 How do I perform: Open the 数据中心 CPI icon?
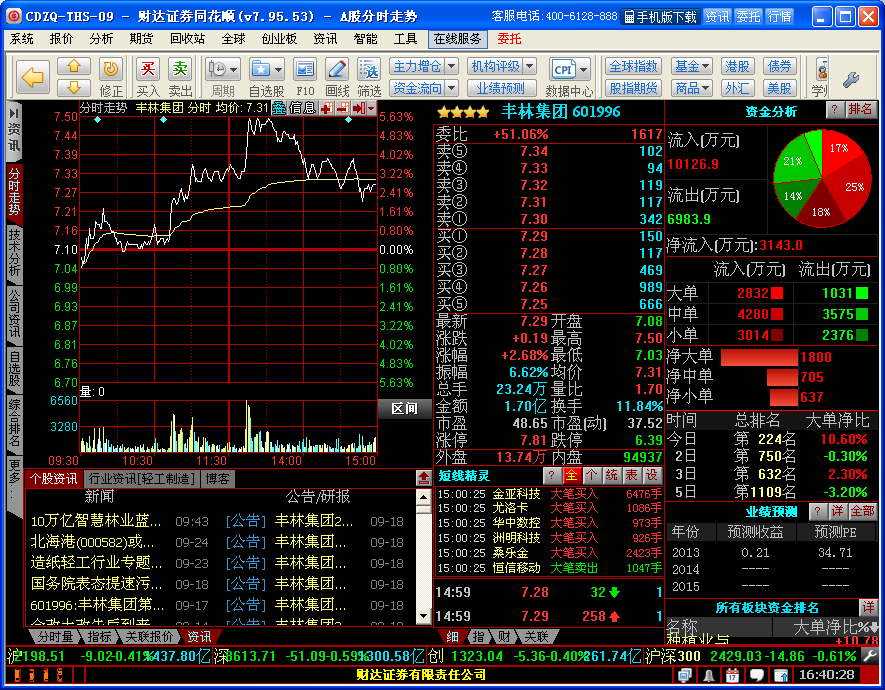(x=569, y=77)
